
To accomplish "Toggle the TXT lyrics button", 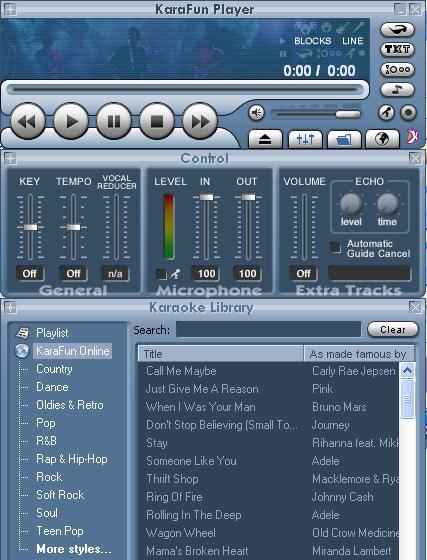I will (397, 49).
